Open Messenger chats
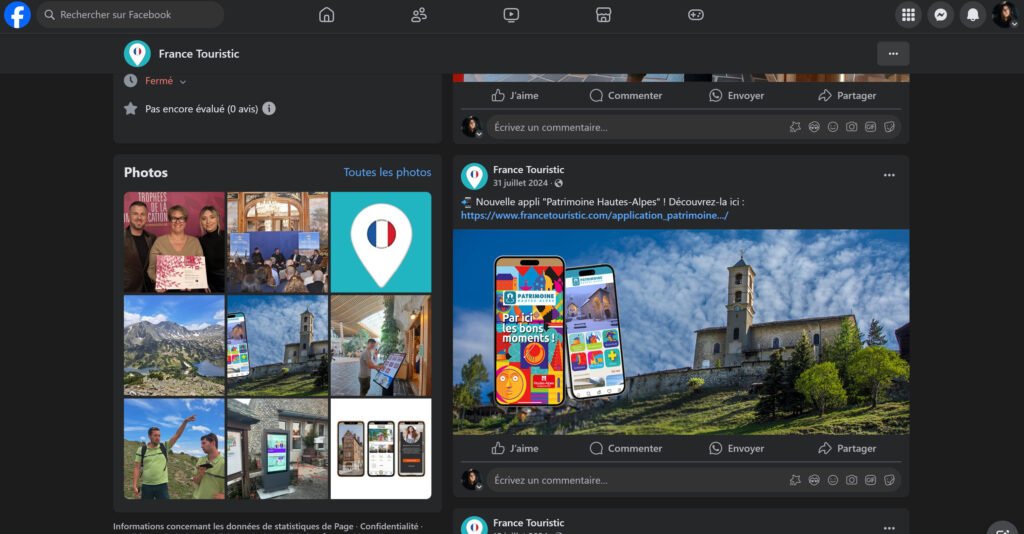Viewport: 1024px width, 534px height. 940,14
